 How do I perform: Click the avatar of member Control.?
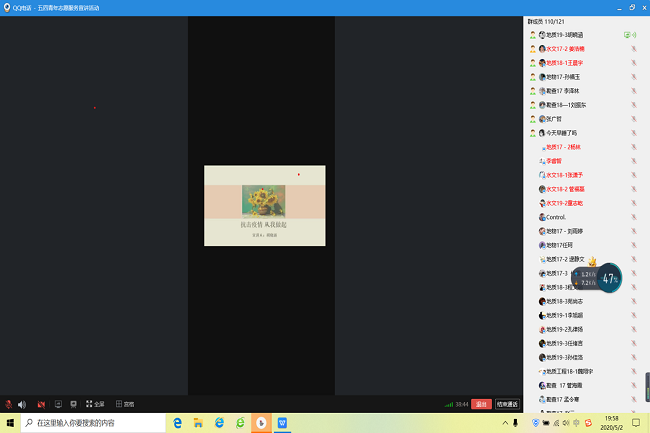542,217
